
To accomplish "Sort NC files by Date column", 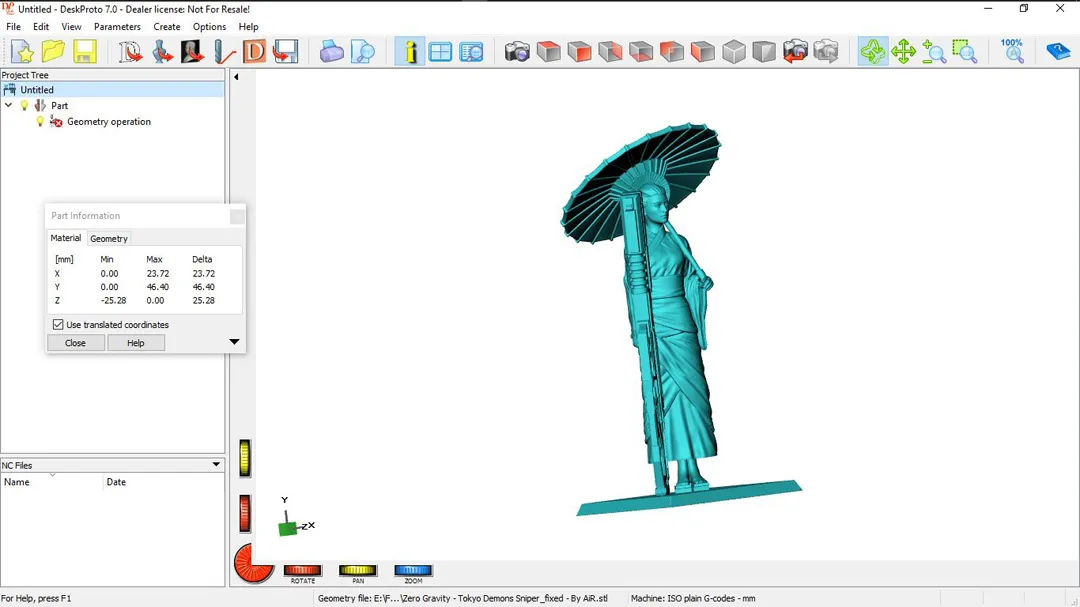I will pos(116,482).
